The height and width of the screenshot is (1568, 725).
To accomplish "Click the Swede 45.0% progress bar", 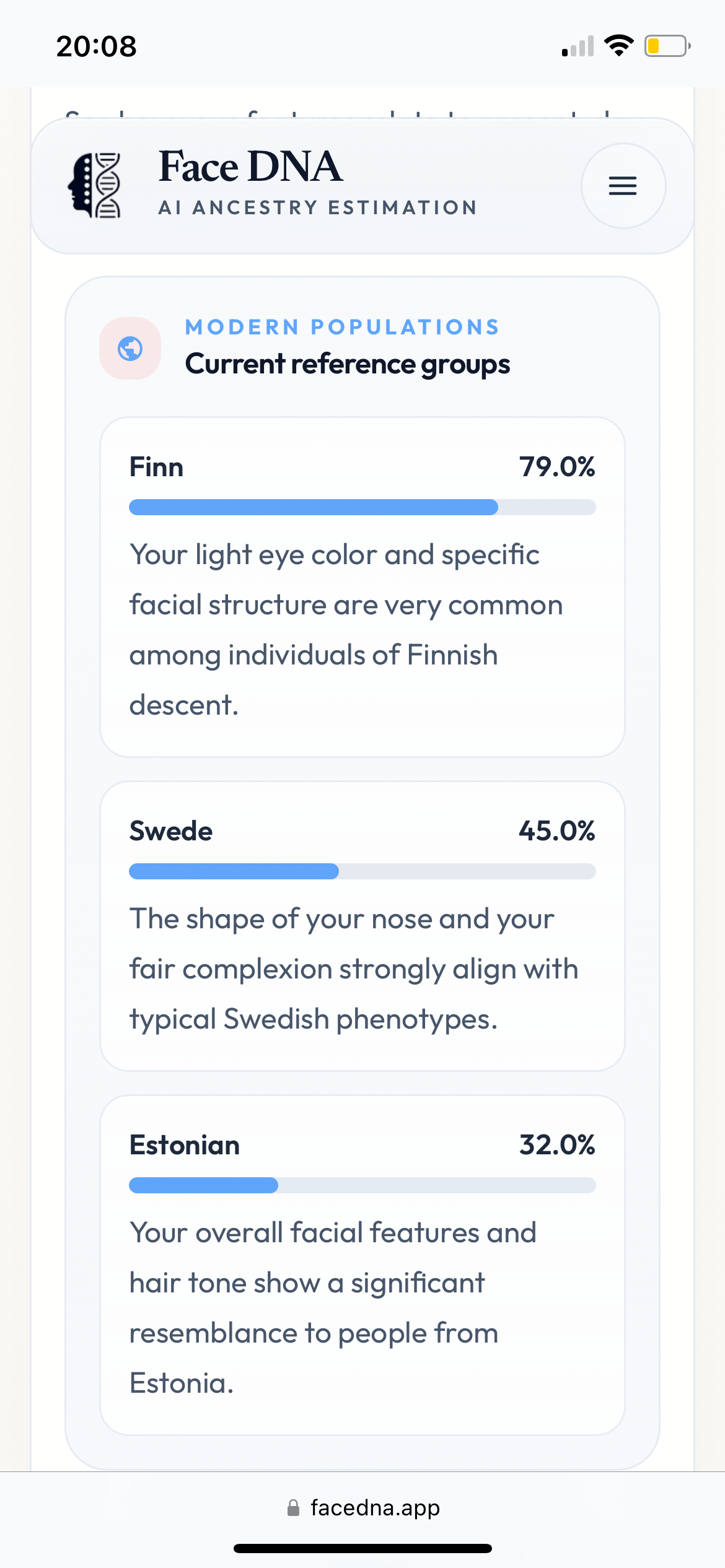I will (362, 871).
